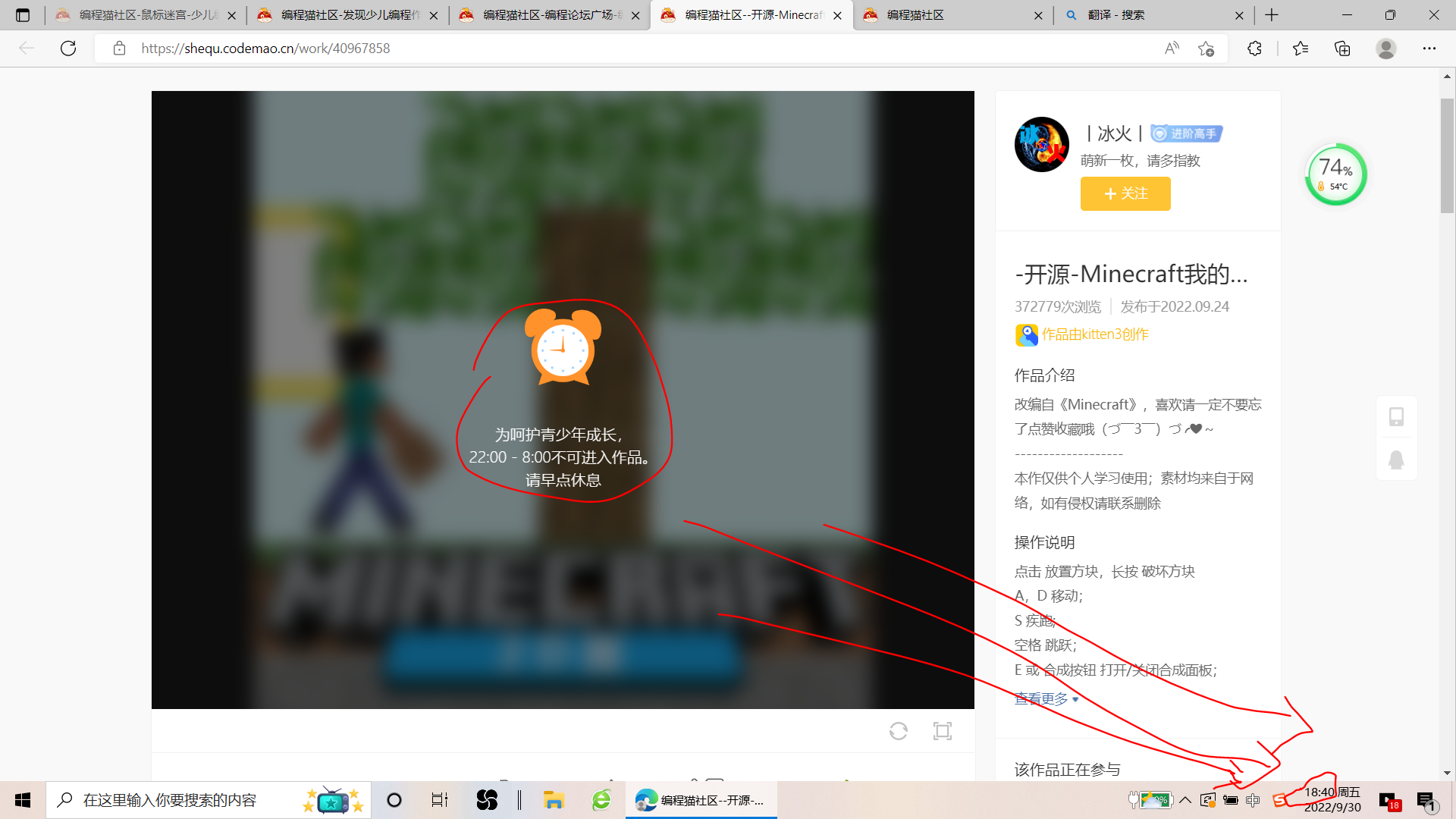Click the tray icon with red 18 badge
Viewport: 1456px width, 819px height.
pos(1389,801)
